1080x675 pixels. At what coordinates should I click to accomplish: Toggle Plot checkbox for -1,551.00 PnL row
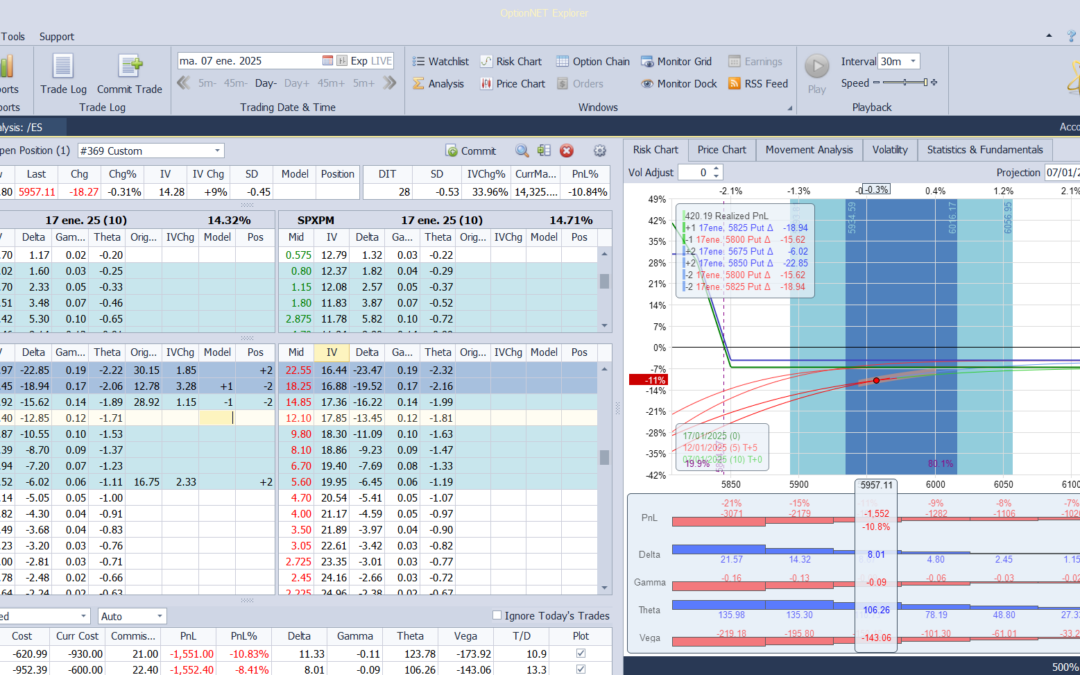(581, 653)
